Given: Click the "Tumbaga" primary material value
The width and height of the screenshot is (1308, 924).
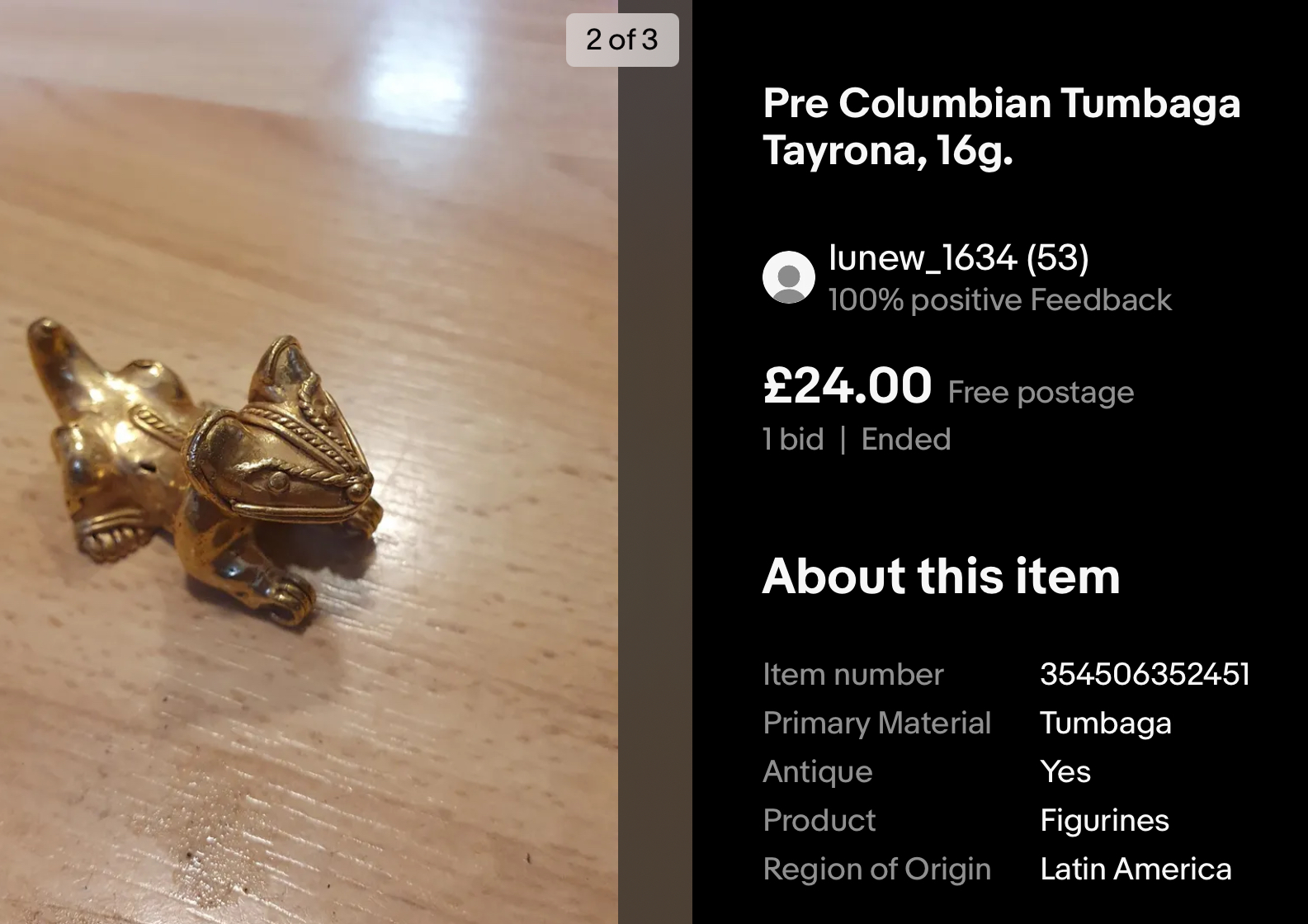Looking at the screenshot, I should pyautogui.click(x=1105, y=723).
